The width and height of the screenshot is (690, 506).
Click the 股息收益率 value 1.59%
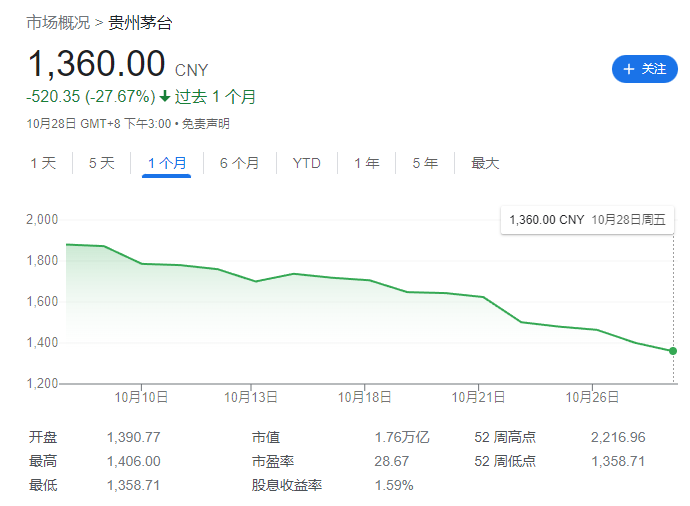coord(394,485)
